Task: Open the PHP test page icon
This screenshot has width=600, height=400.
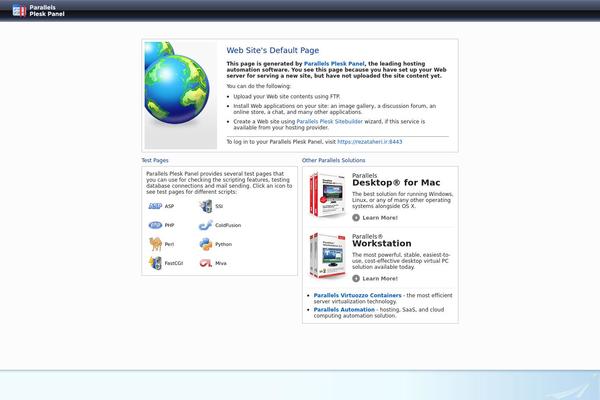Action: pos(155,225)
